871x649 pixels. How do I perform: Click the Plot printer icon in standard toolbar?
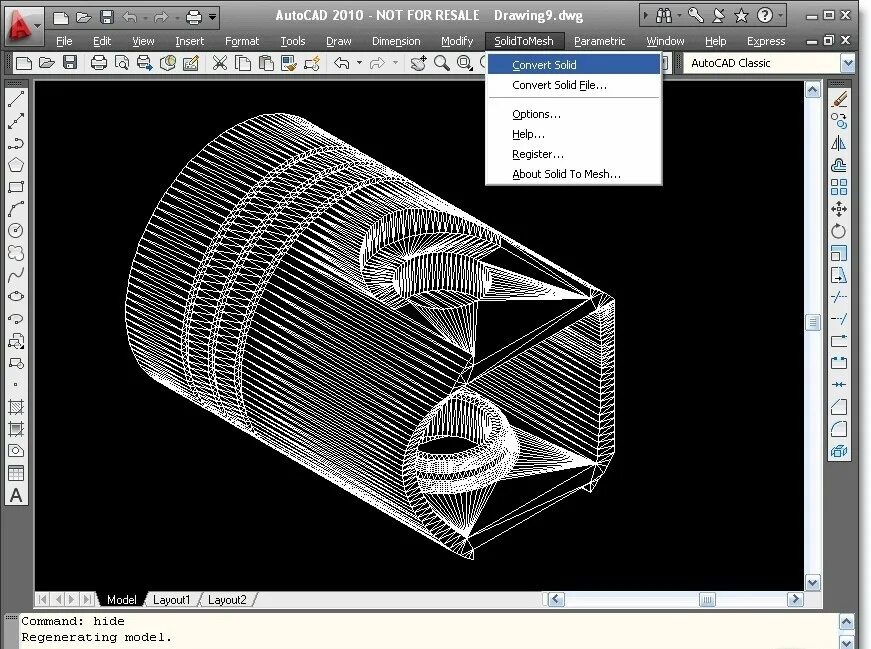98,63
